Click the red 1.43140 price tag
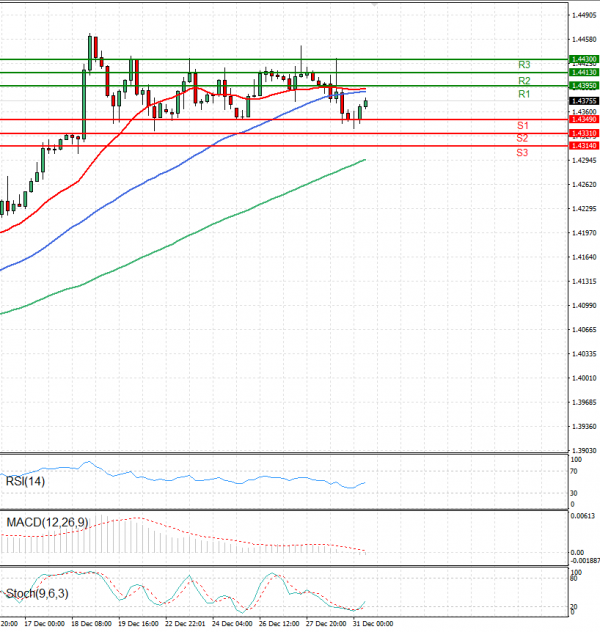Image resolution: width=600 pixels, height=632 pixels. pos(583,146)
